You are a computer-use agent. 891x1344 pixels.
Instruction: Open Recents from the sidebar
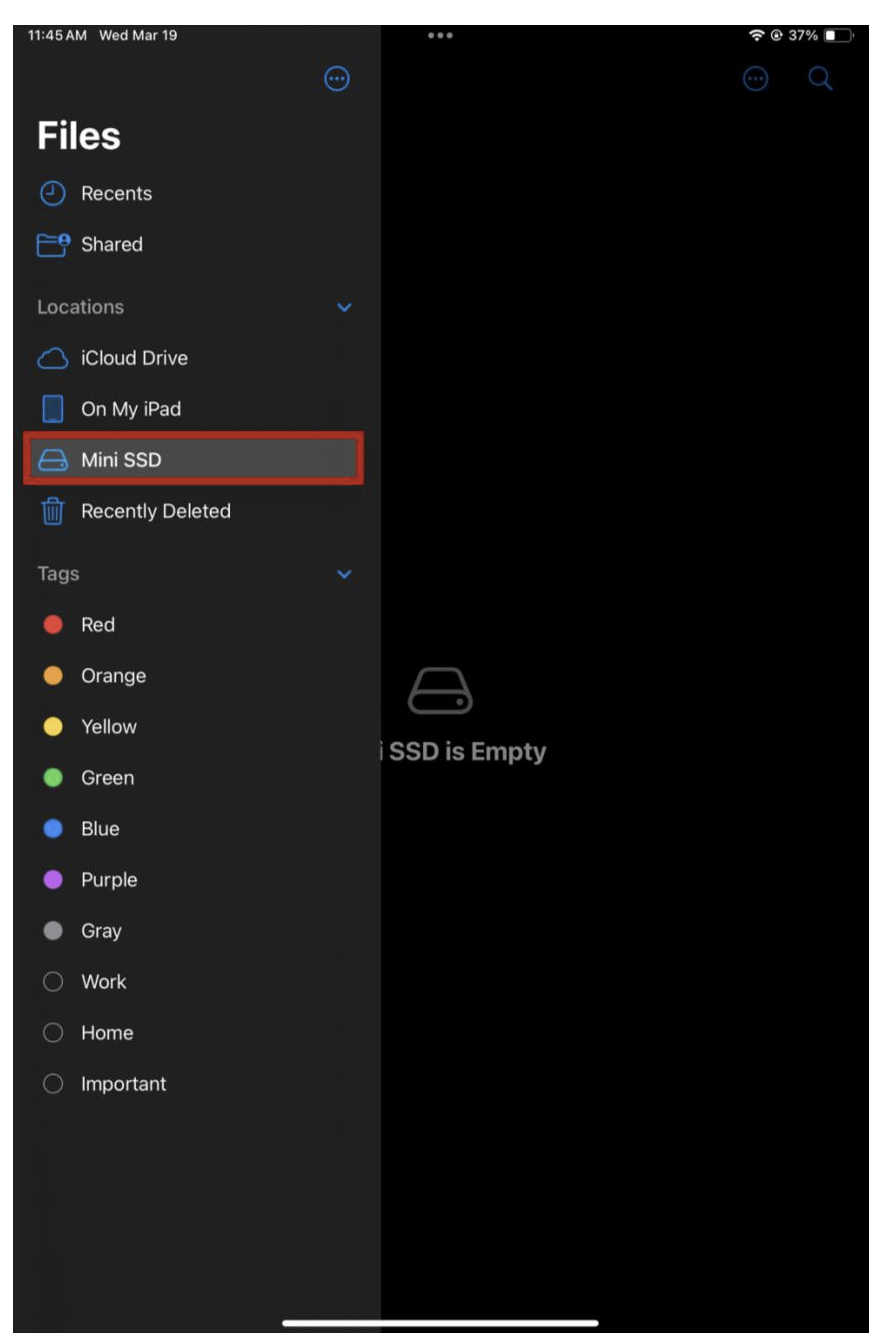click(116, 194)
